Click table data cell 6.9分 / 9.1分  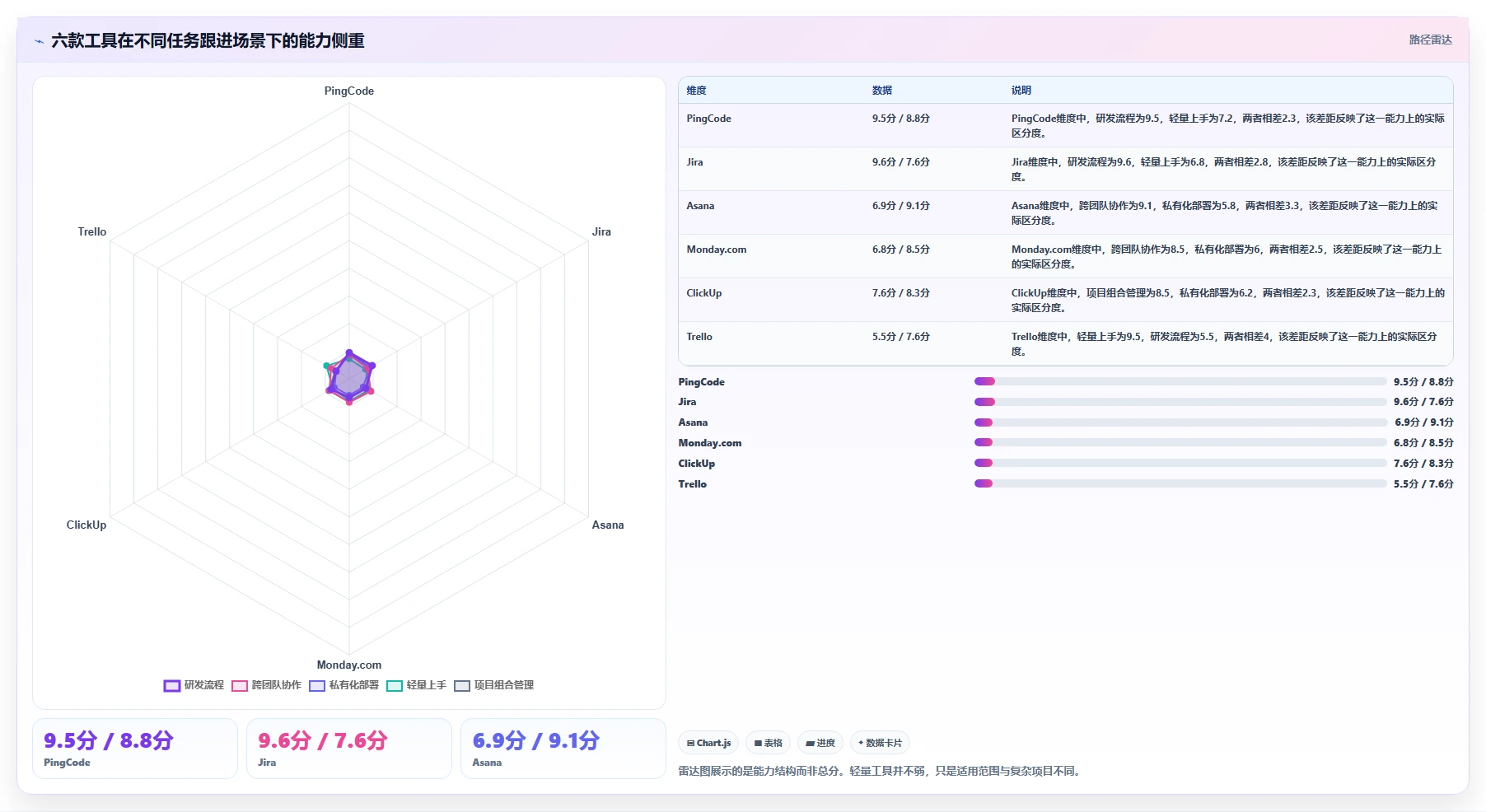pos(901,206)
